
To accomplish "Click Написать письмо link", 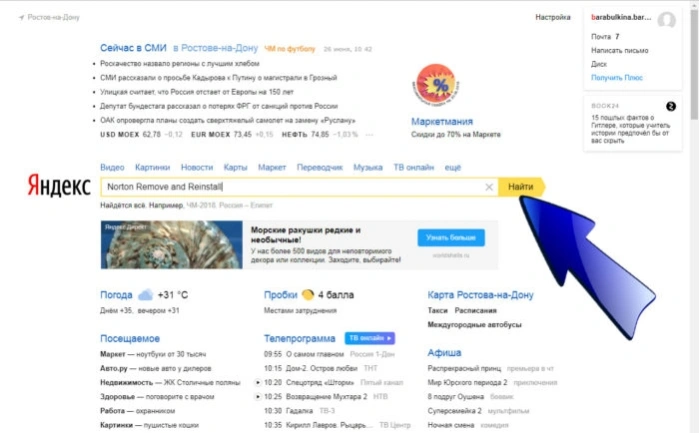I will 620,50.
